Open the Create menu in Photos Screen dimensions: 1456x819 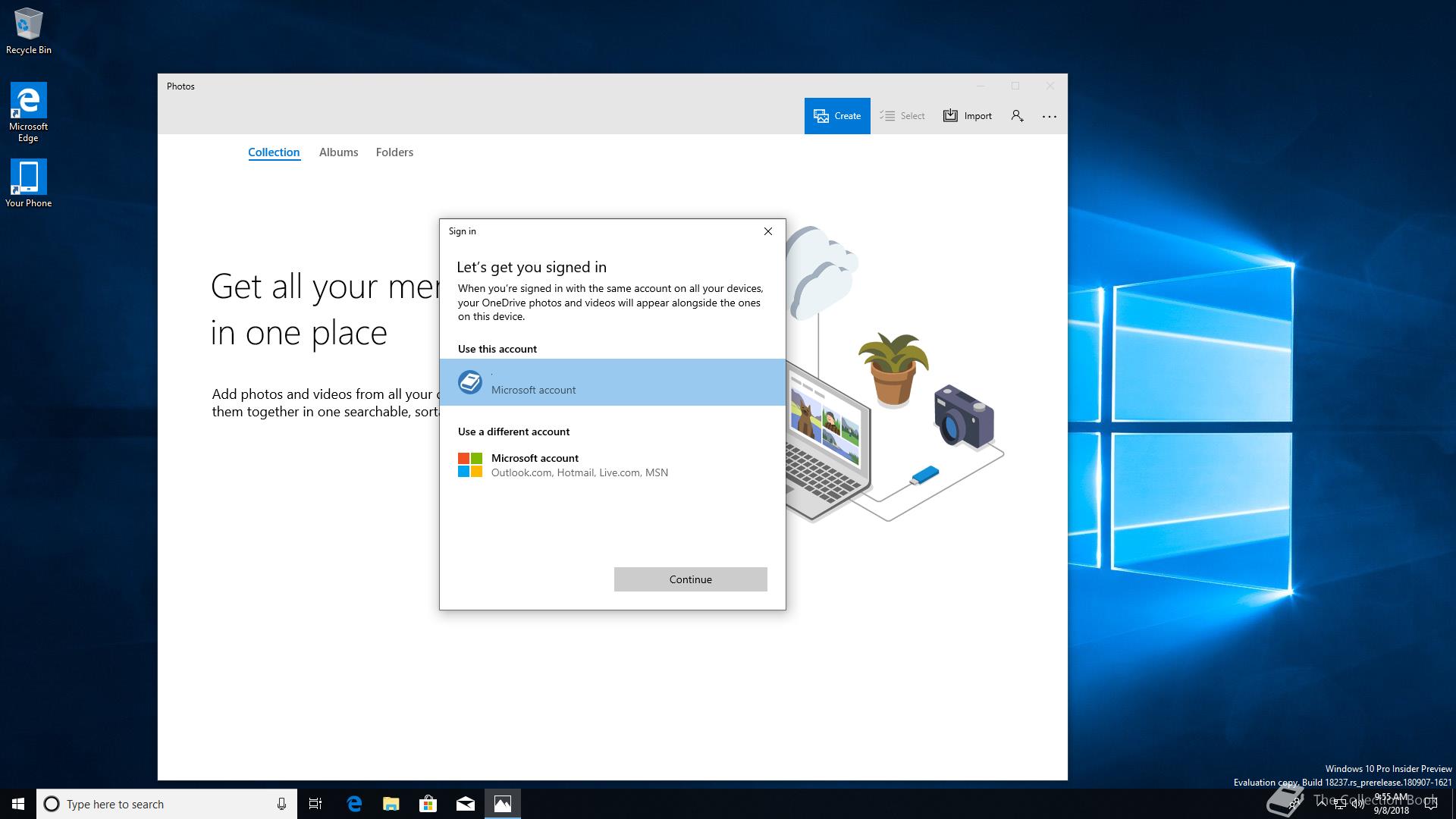pos(837,116)
